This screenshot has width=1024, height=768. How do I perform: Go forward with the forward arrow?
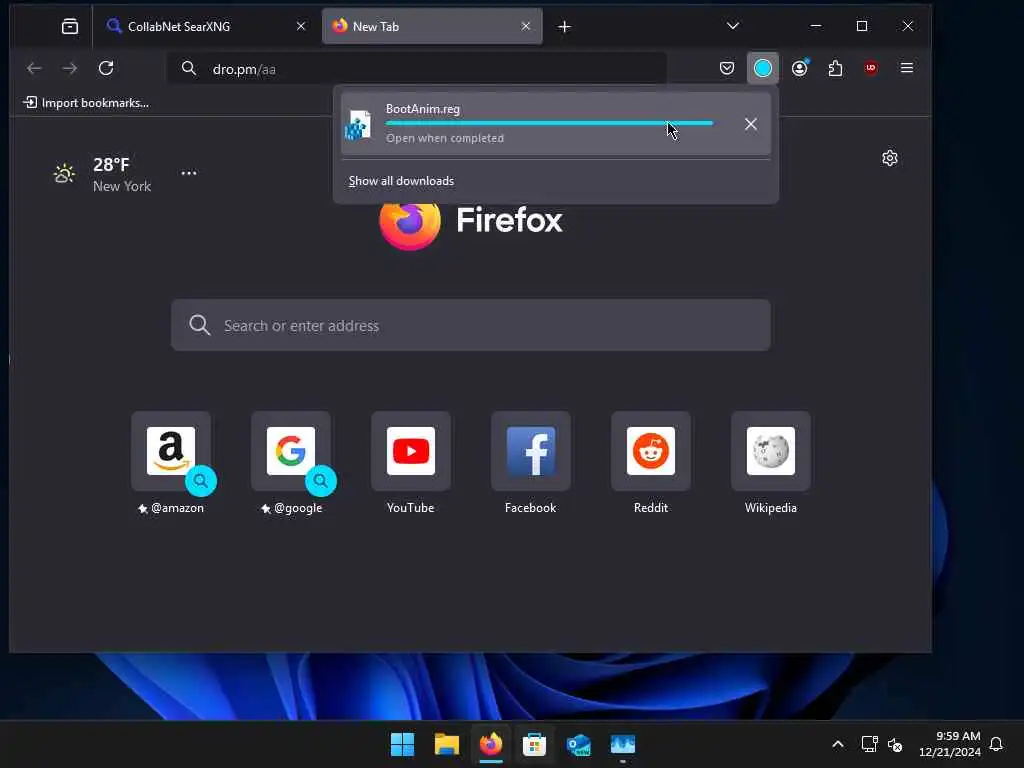[x=70, y=68]
